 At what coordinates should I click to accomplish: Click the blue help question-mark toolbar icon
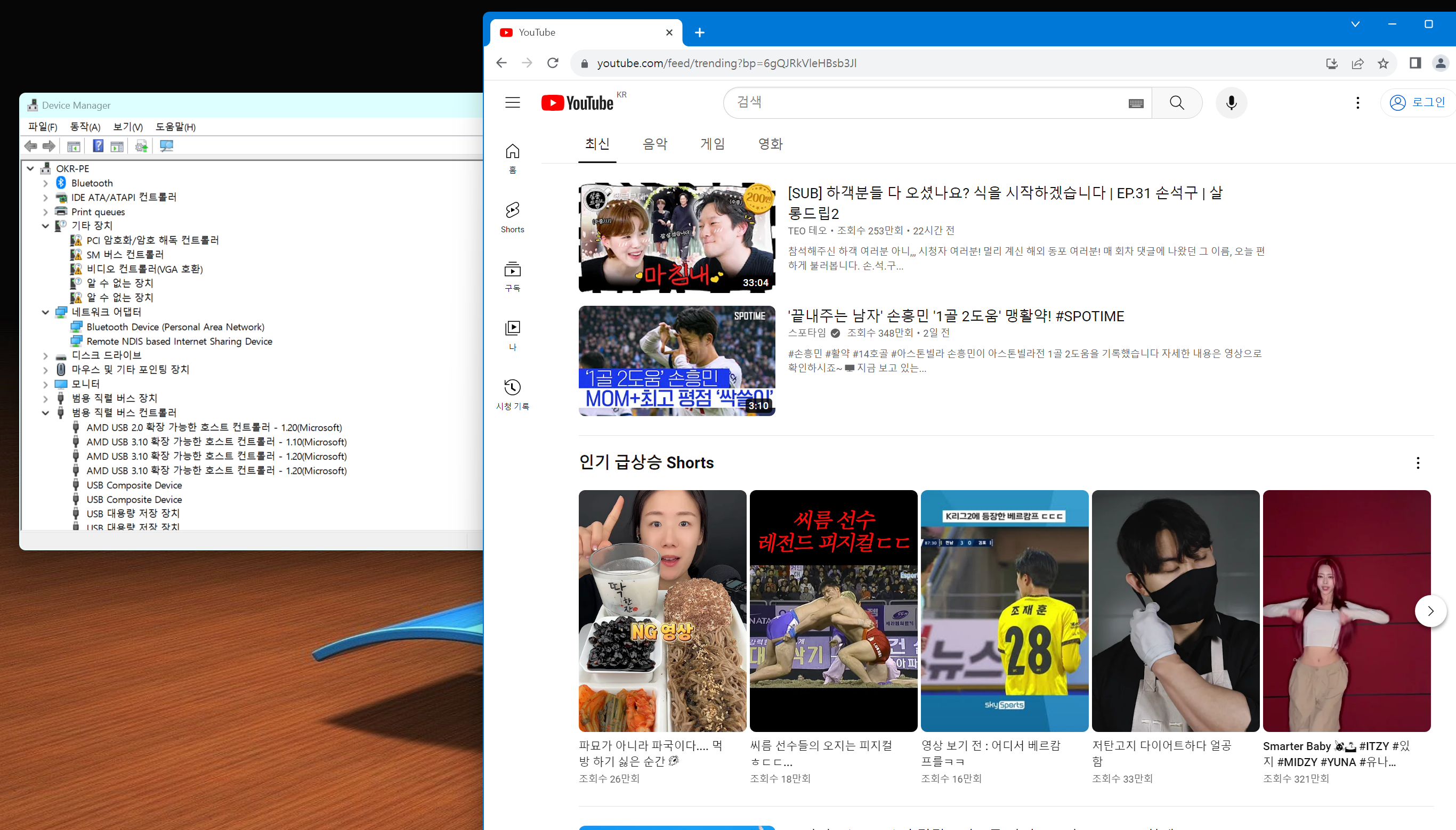[x=98, y=147]
